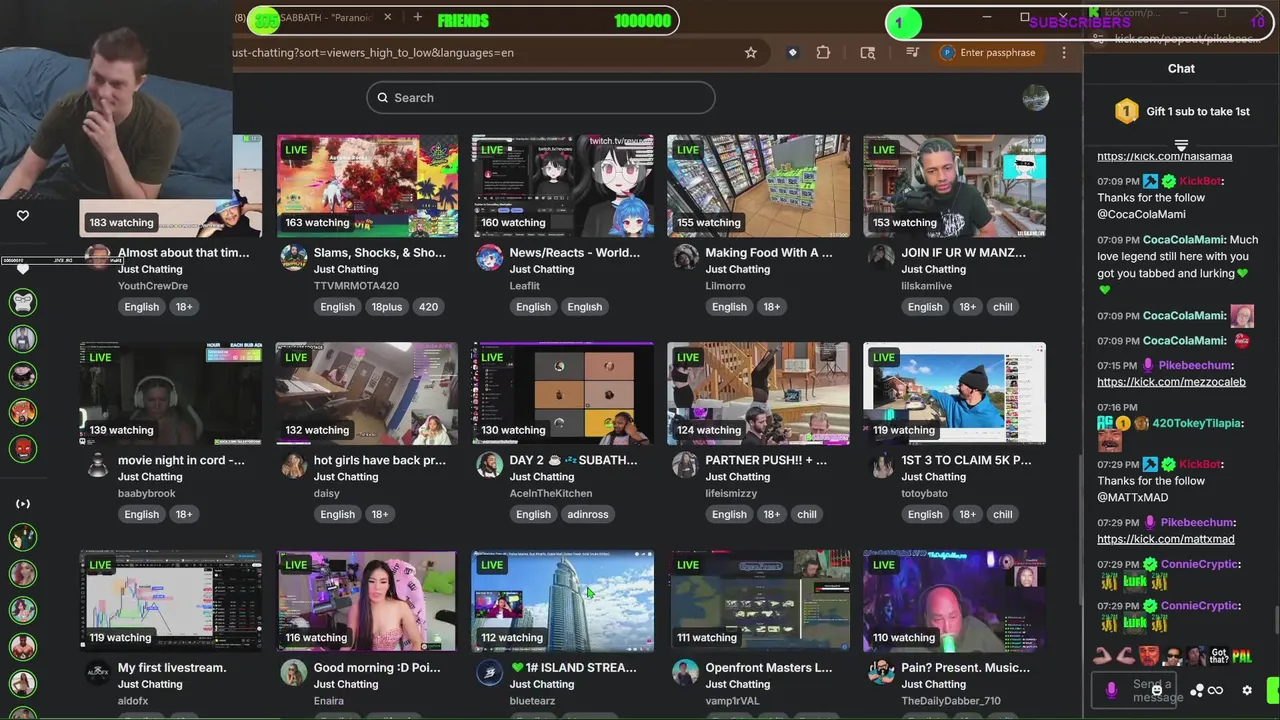Open lifeismizzy channel avatar
The image size is (1280, 720).
(685, 466)
